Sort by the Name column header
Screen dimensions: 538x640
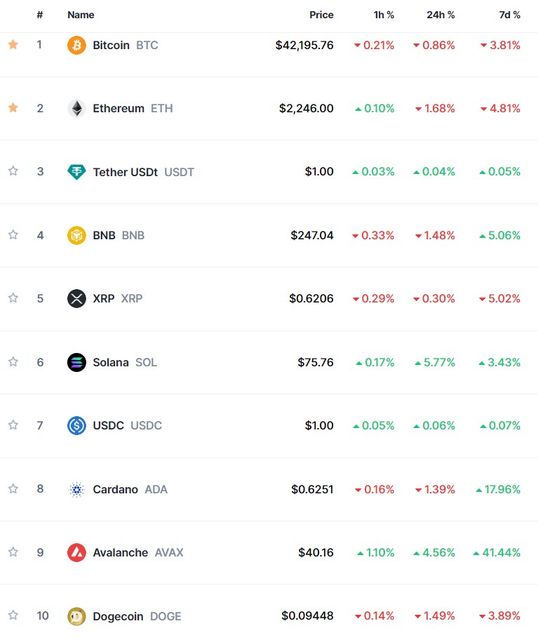pyautogui.click(x=81, y=15)
